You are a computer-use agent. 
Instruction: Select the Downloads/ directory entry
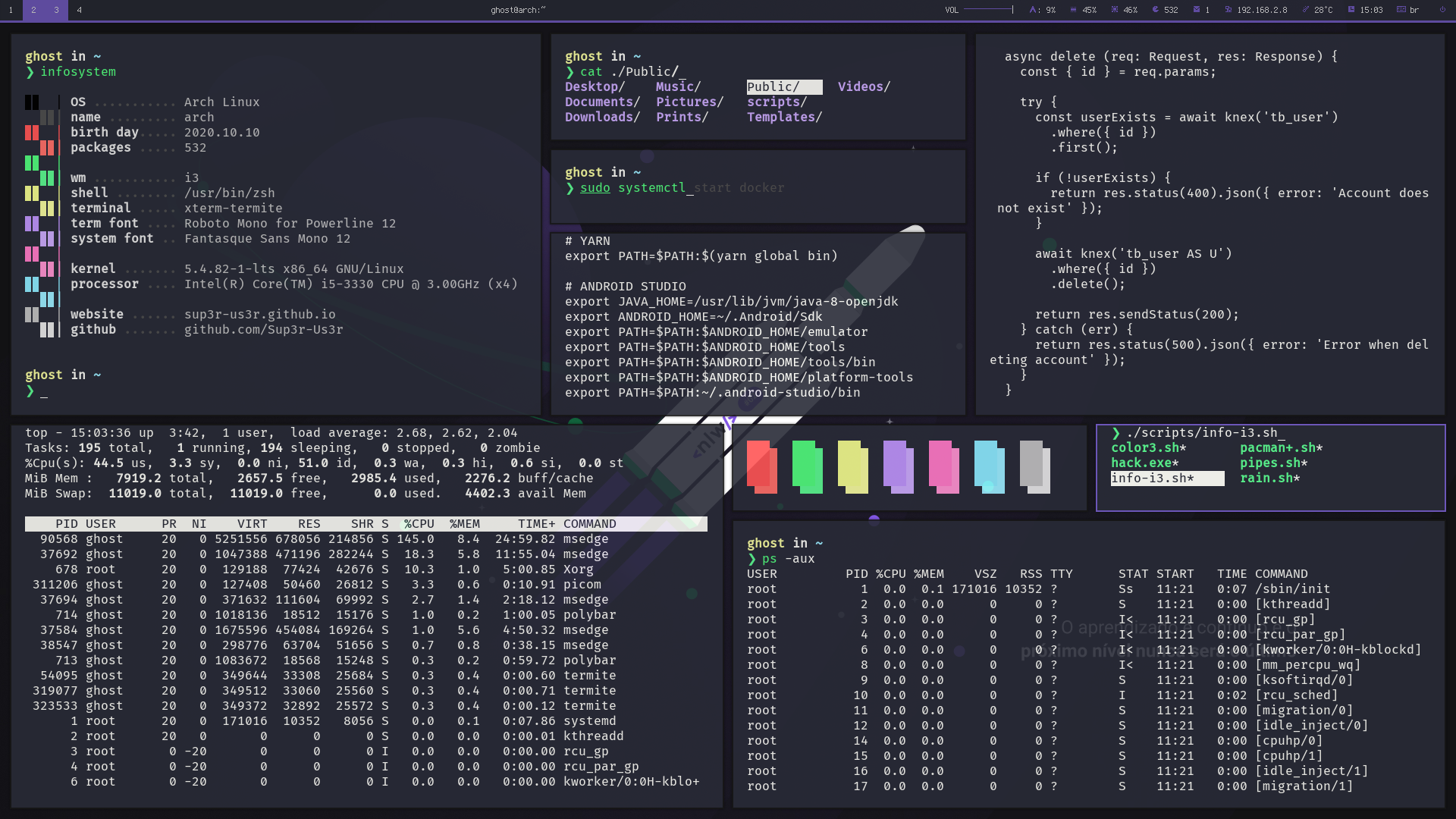(x=602, y=118)
